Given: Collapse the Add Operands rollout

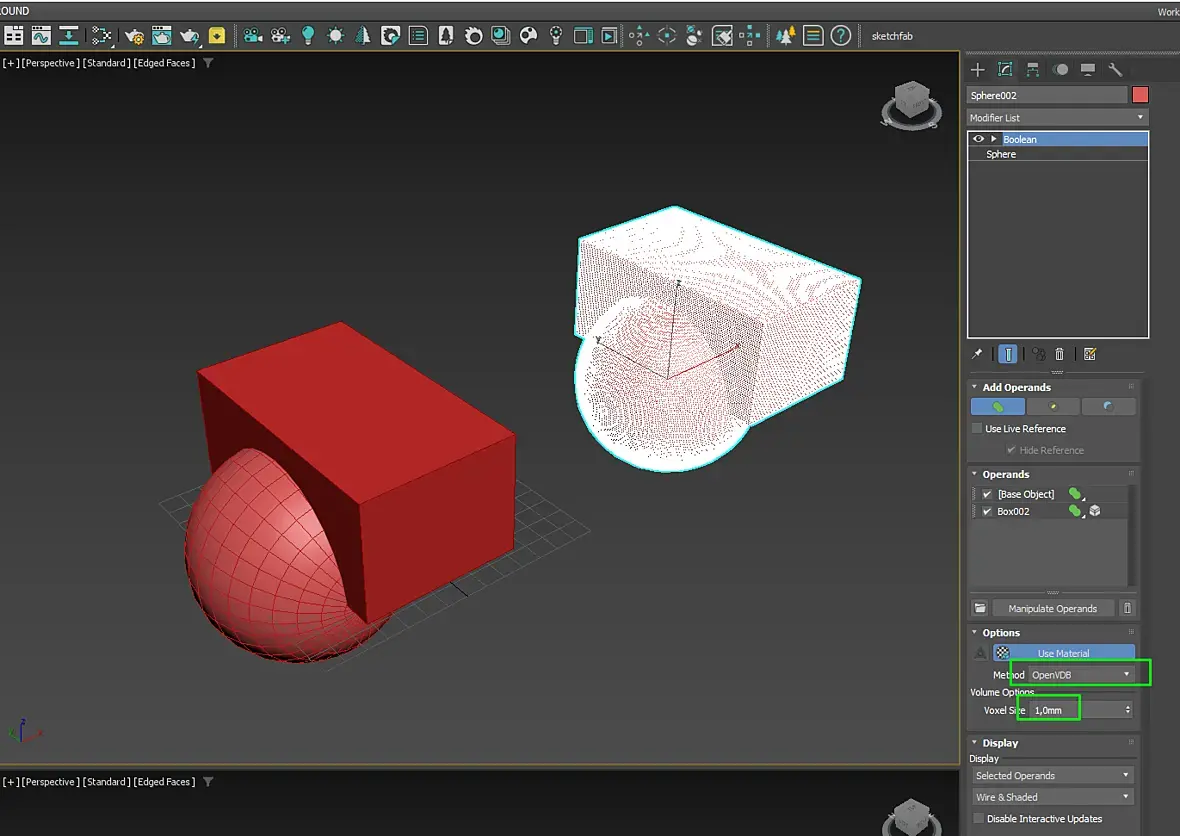Looking at the screenshot, I should [x=1016, y=387].
